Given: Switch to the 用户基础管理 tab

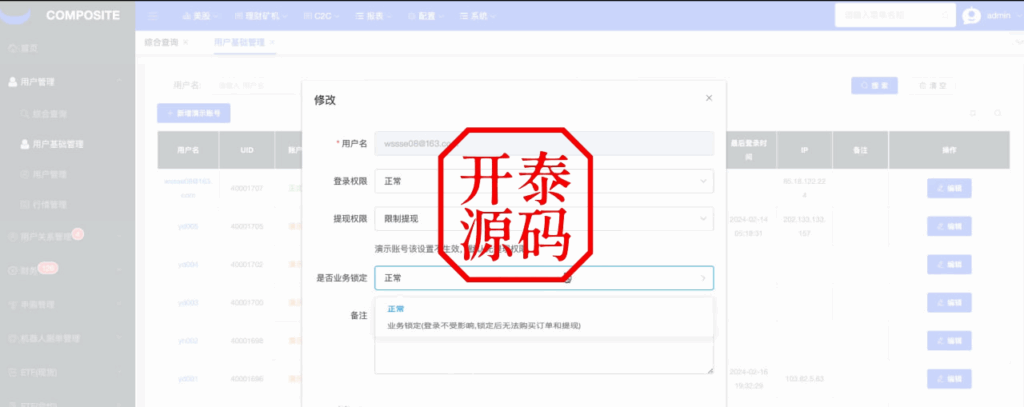Looking at the screenshot, I should [x=239, y=42].
